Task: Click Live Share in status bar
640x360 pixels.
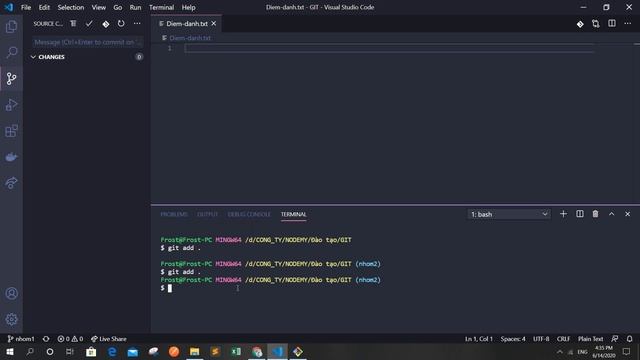Action: [x=109, y=339]
